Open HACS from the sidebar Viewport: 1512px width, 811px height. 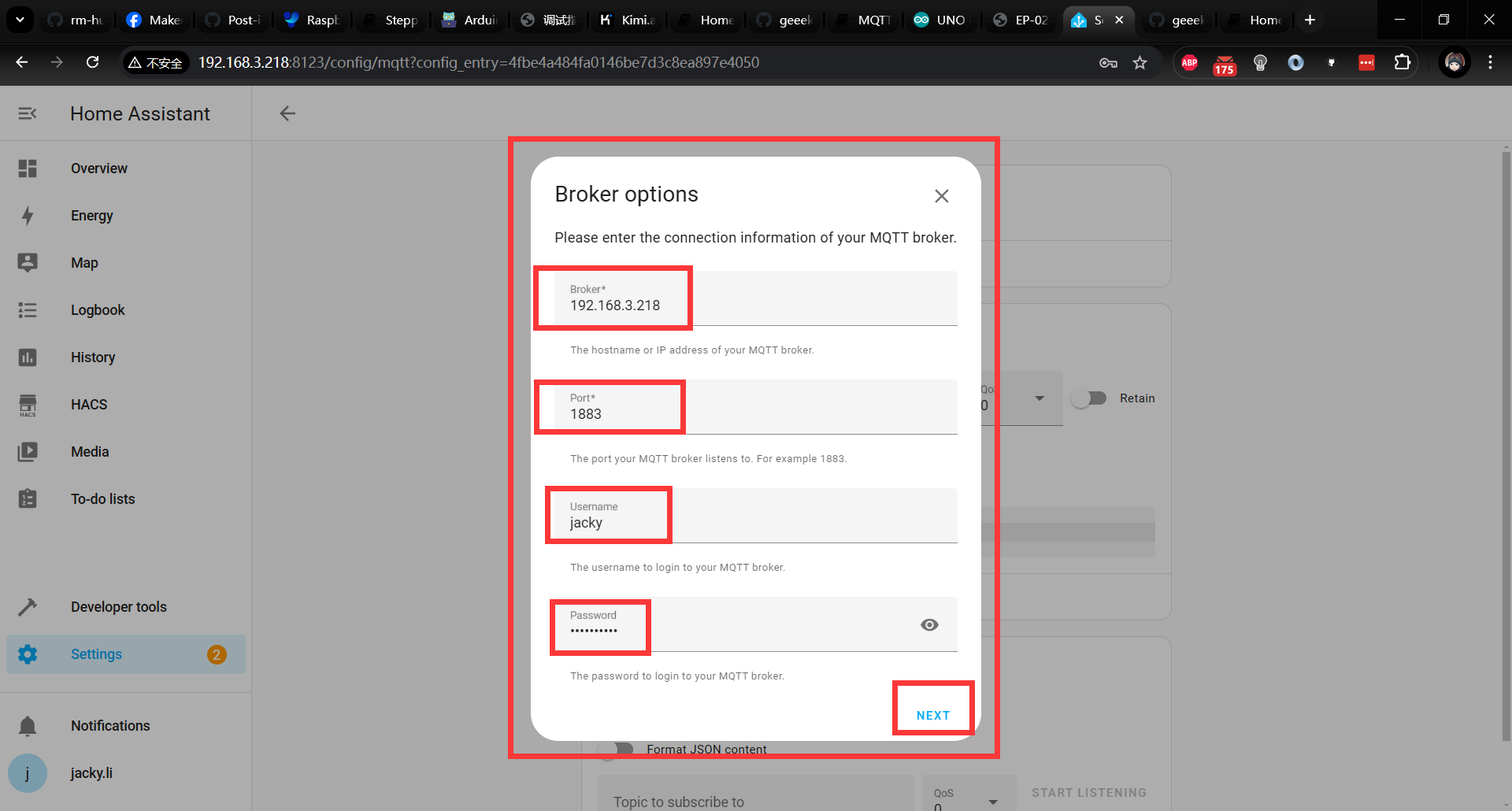point(126,405)
